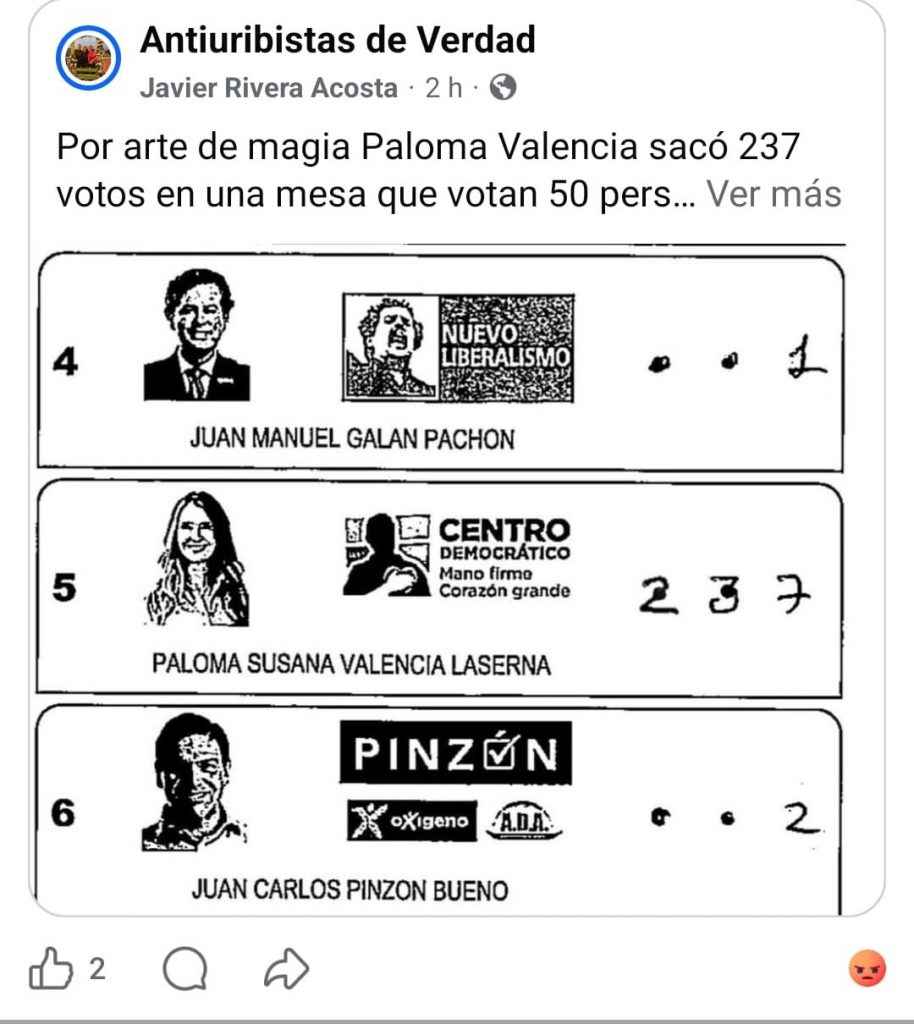Tap the Share arrow icon
Image resolution: width=914 pixels, height=1024 pixels.
pos(287,969)
